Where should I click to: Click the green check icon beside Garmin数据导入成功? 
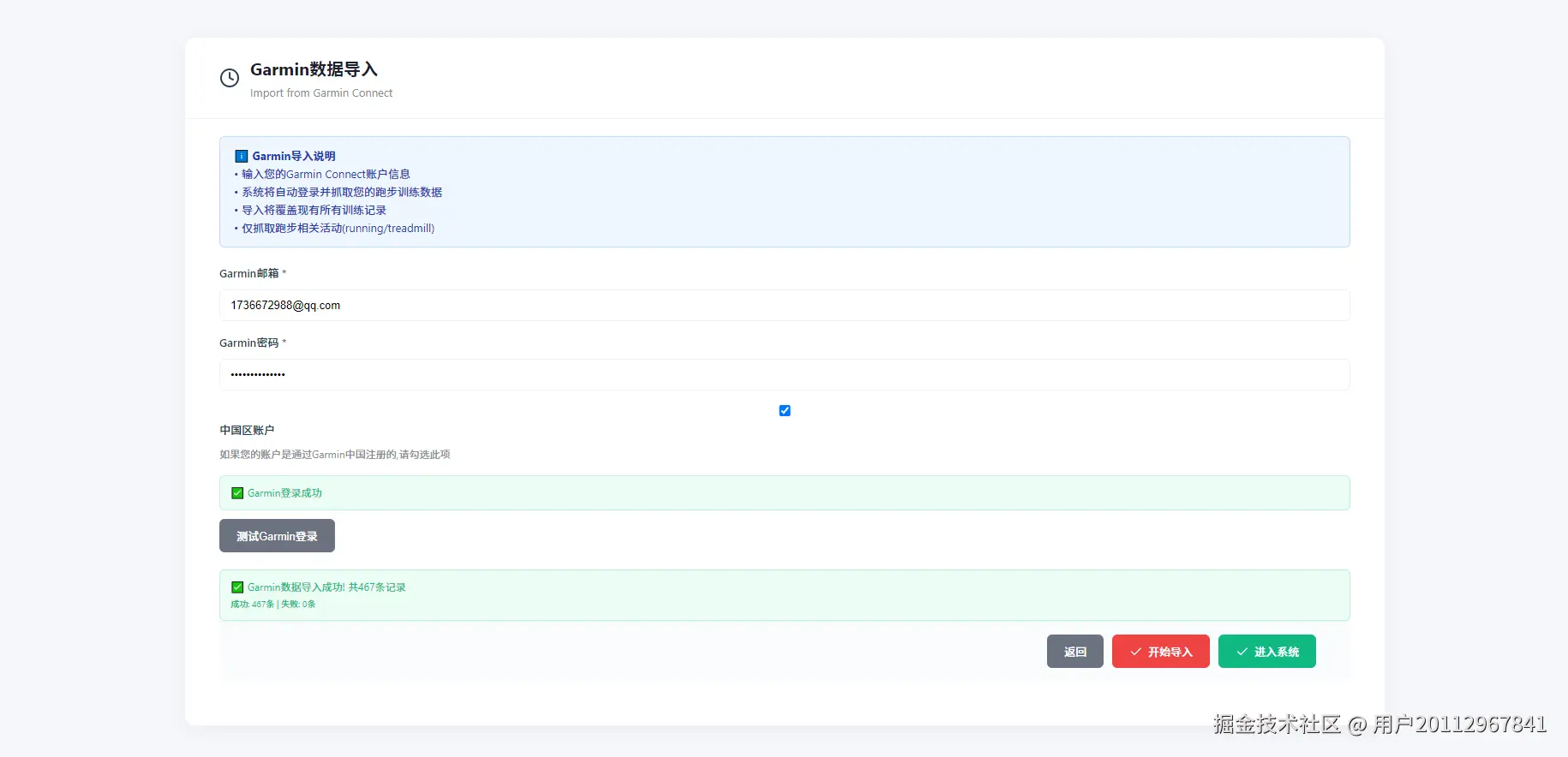pos(237,587)
